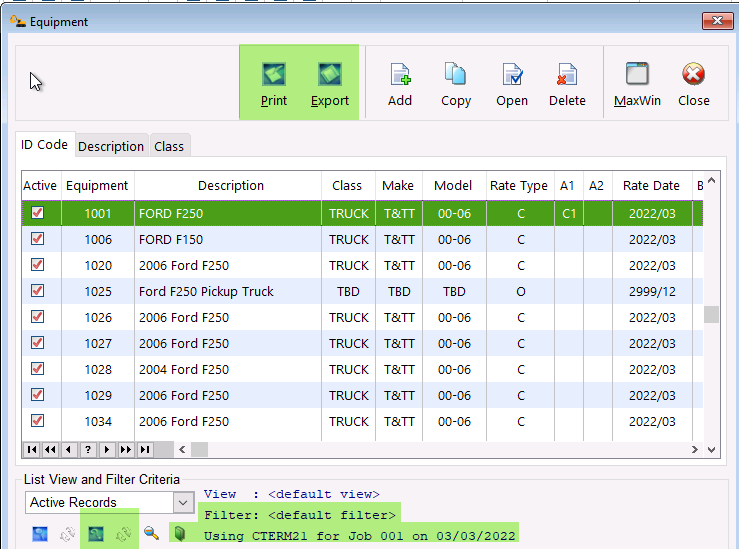Viewport: 739px width, 549px height.
Task: Click the green filter question-mark icon
Action: [96, 534]
